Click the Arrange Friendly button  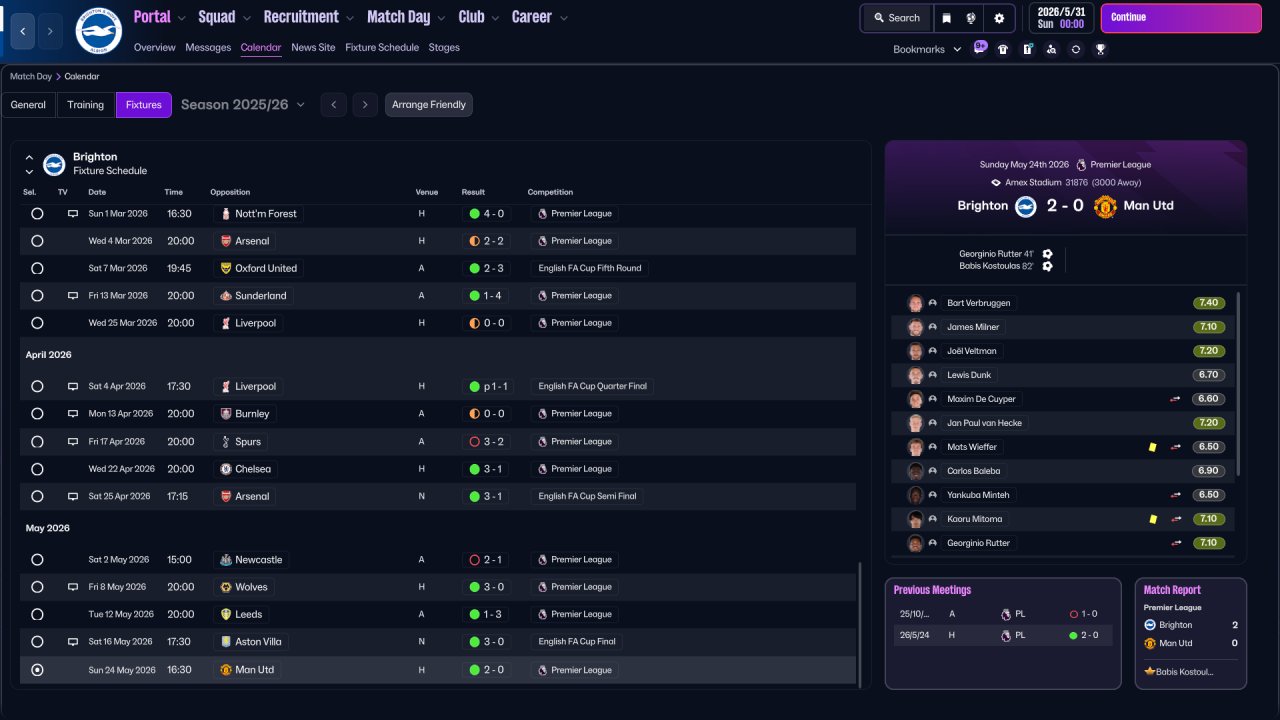tap(429, 105)
